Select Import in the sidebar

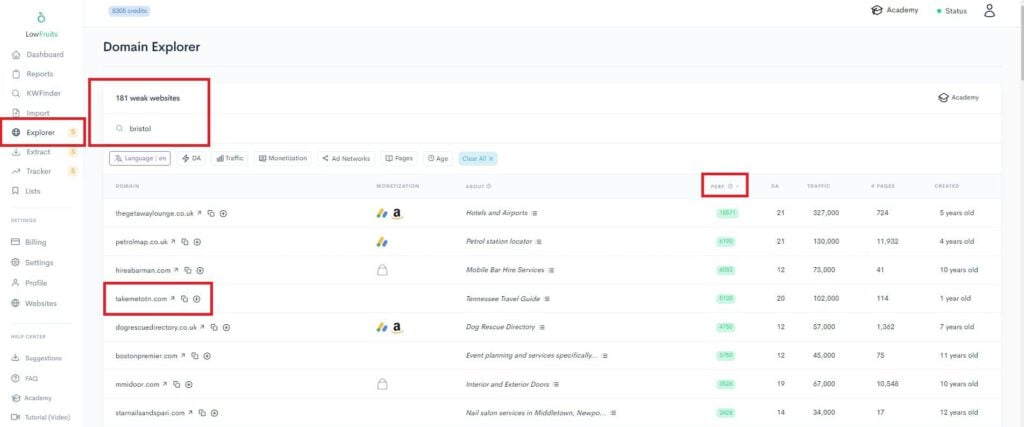[31, 113]
